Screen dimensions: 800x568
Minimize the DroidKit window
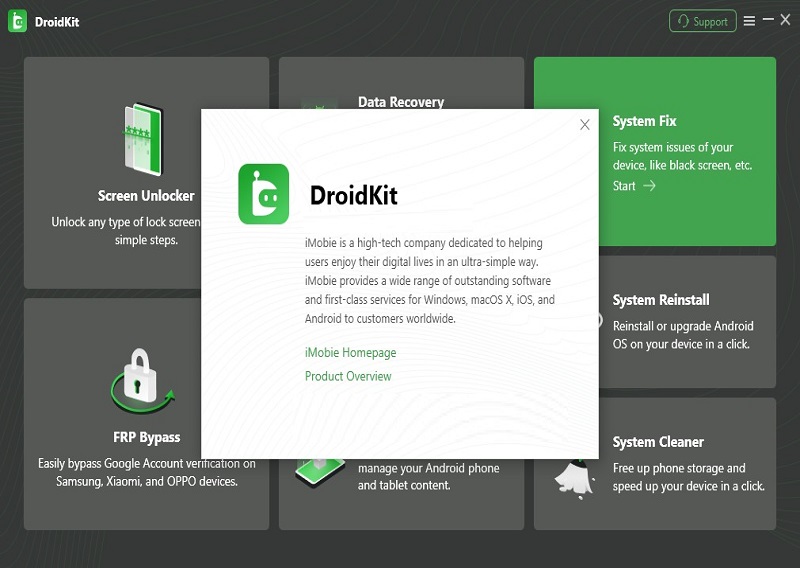pos(768,20)
